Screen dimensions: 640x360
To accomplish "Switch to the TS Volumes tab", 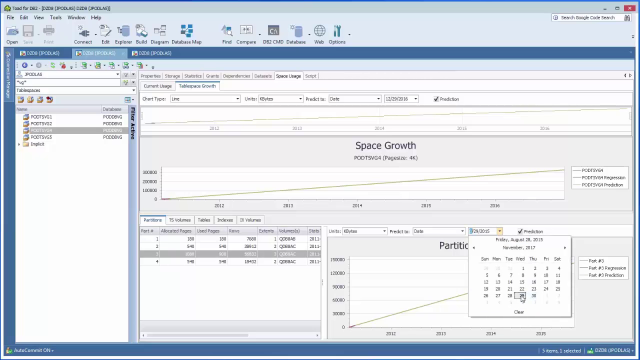I will coord(180,220).
